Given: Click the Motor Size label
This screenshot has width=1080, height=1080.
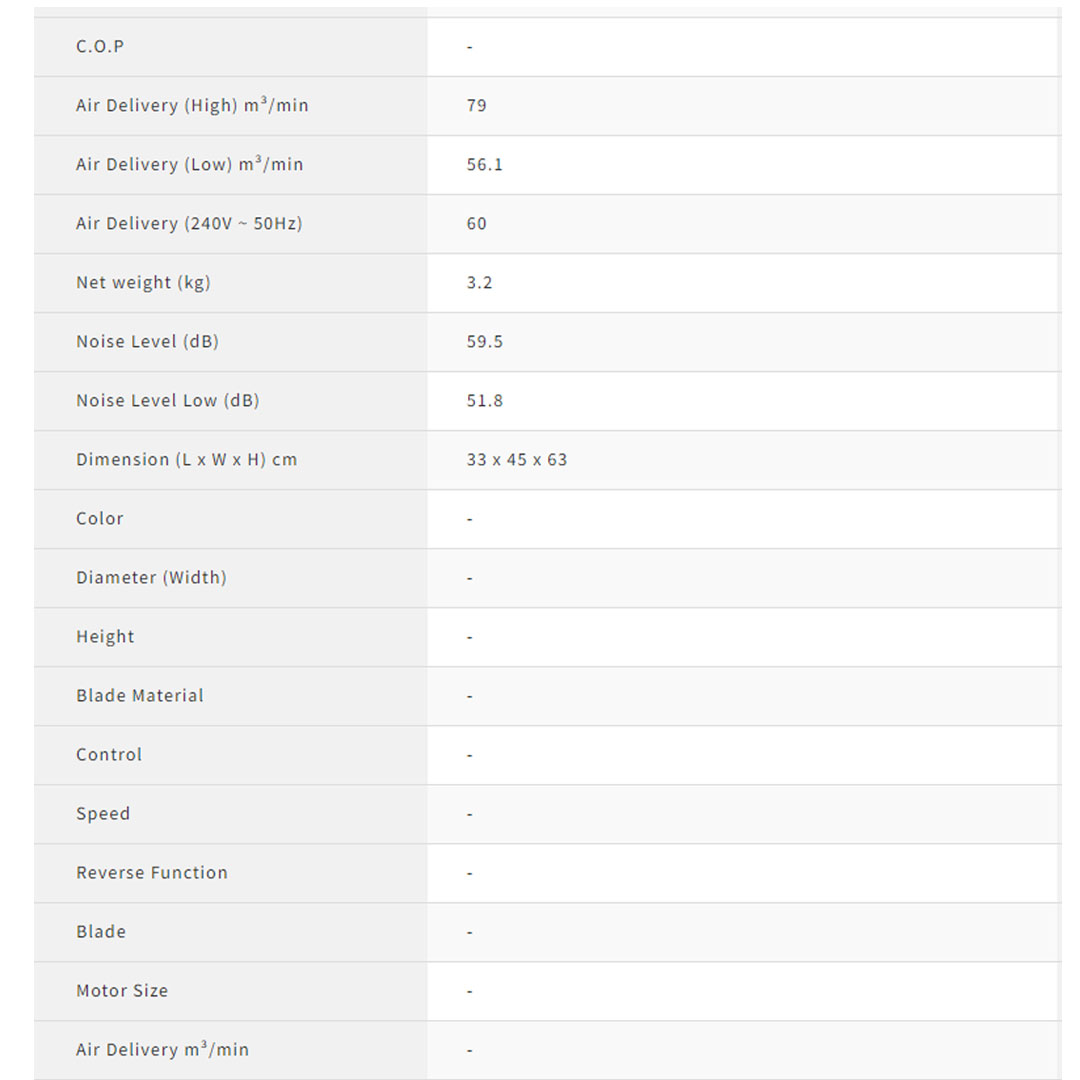Looking at the screenshot, I should [x=122, y=991].
